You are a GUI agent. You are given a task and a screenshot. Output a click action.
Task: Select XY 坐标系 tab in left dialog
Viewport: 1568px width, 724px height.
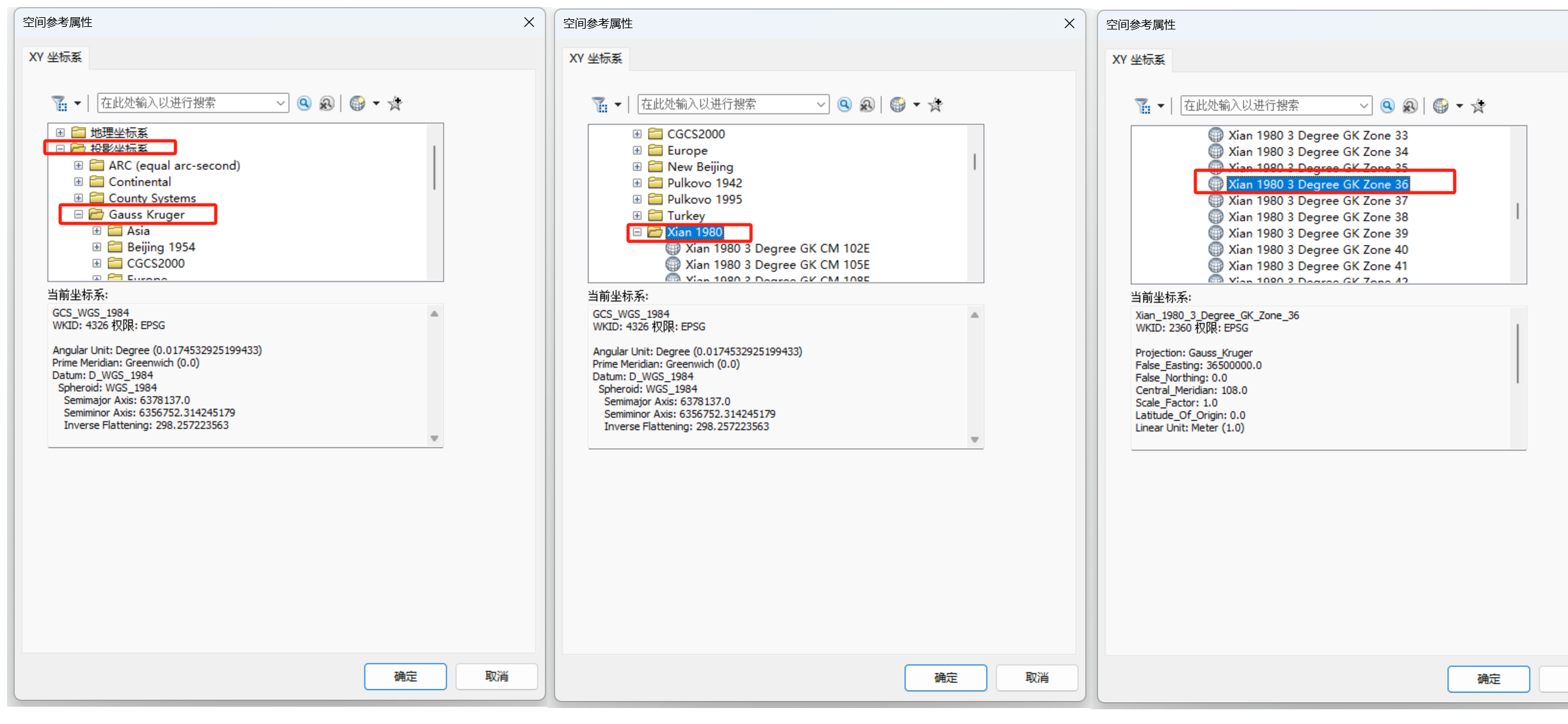point(55,57)
